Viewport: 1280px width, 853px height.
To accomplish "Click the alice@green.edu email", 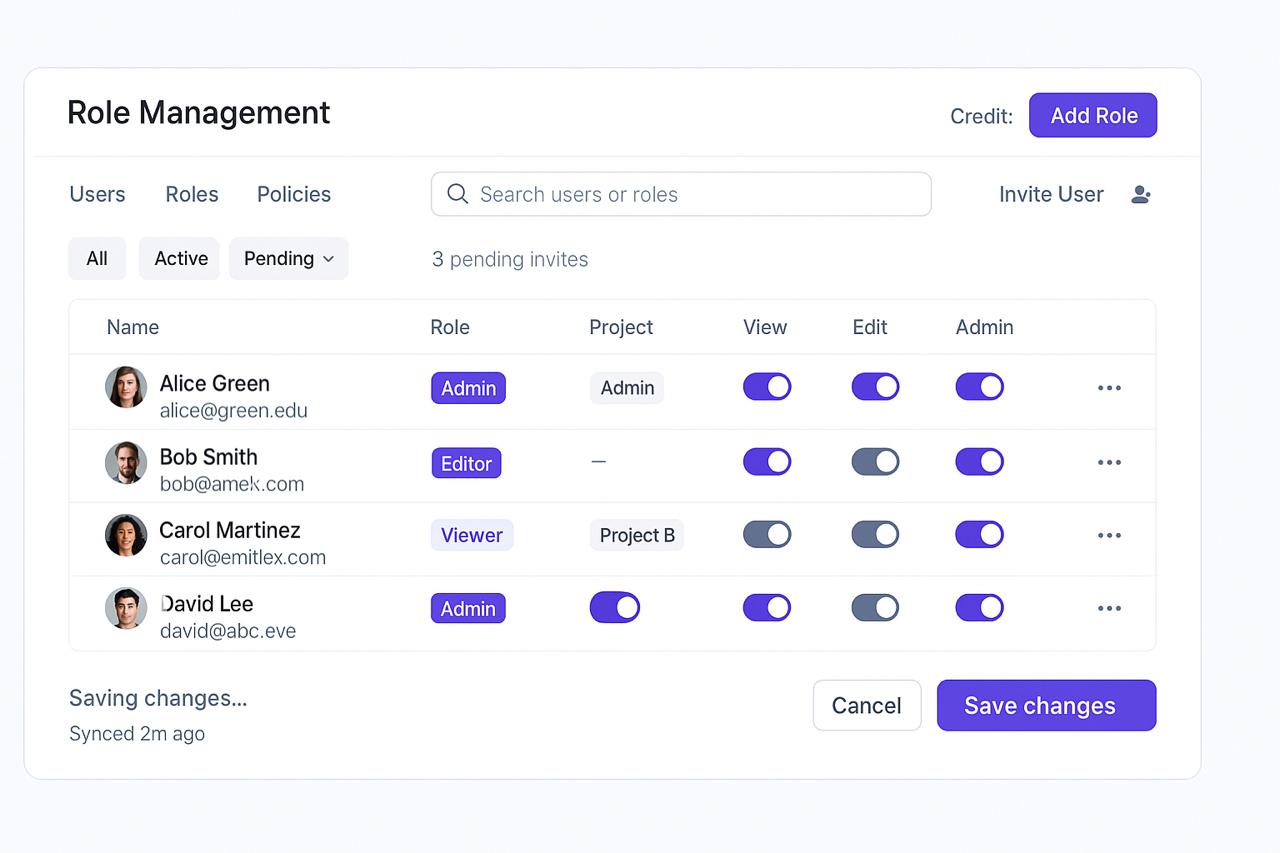I will 234,410.
